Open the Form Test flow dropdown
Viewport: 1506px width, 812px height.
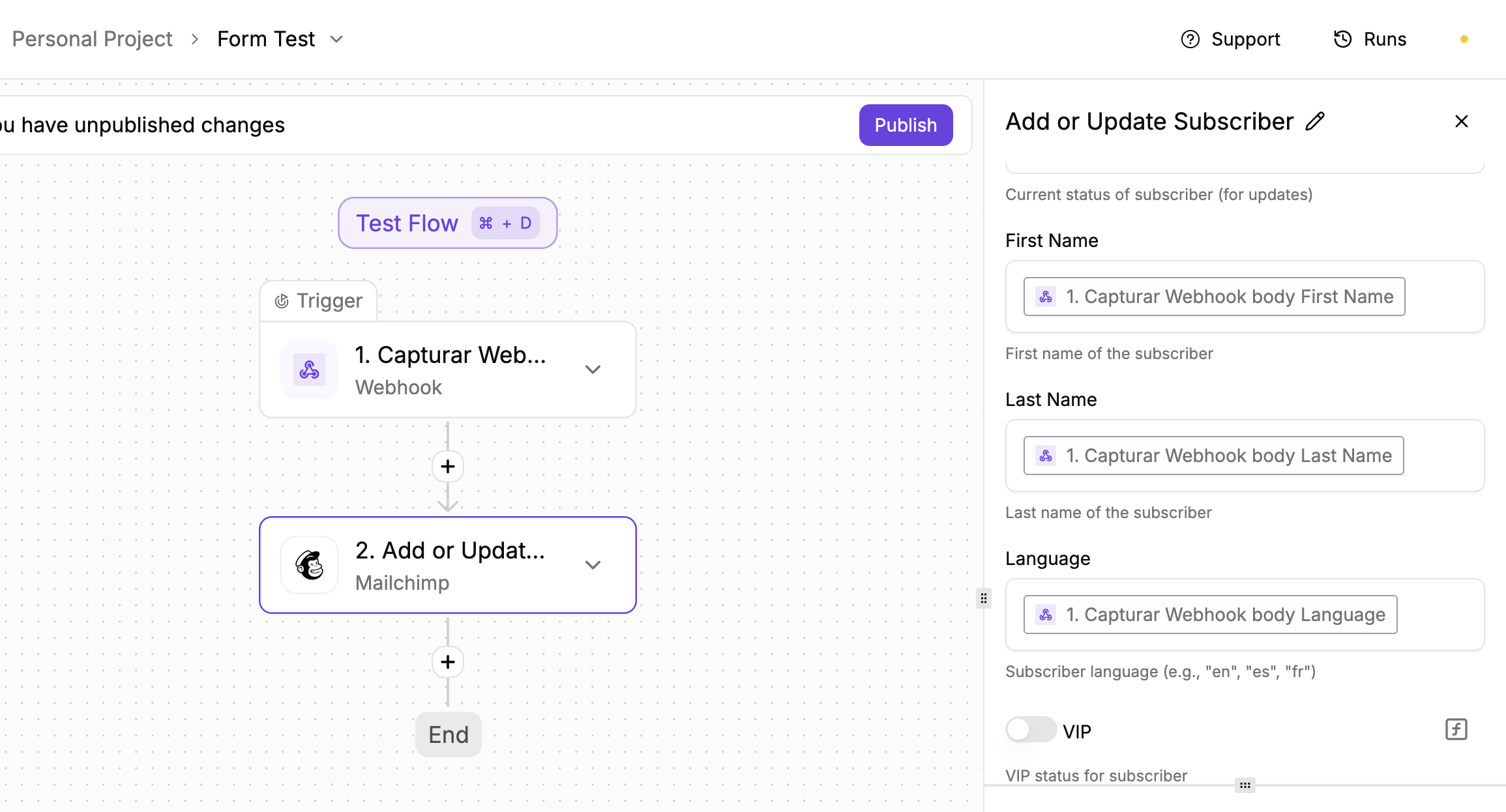(x=336, y=39)
